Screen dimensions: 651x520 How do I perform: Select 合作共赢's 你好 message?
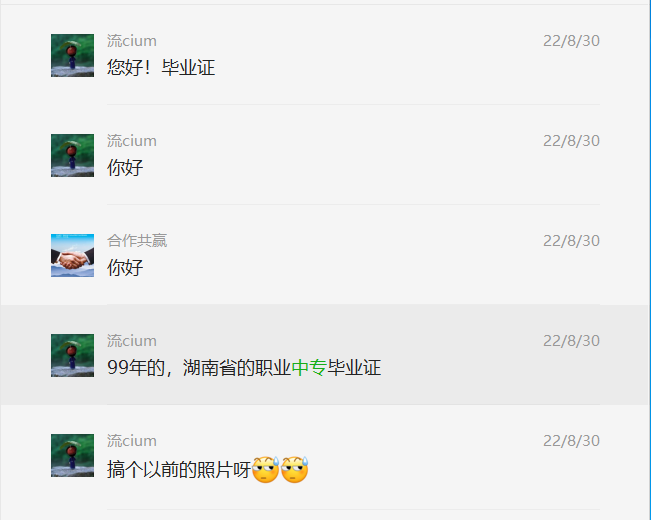125,268
